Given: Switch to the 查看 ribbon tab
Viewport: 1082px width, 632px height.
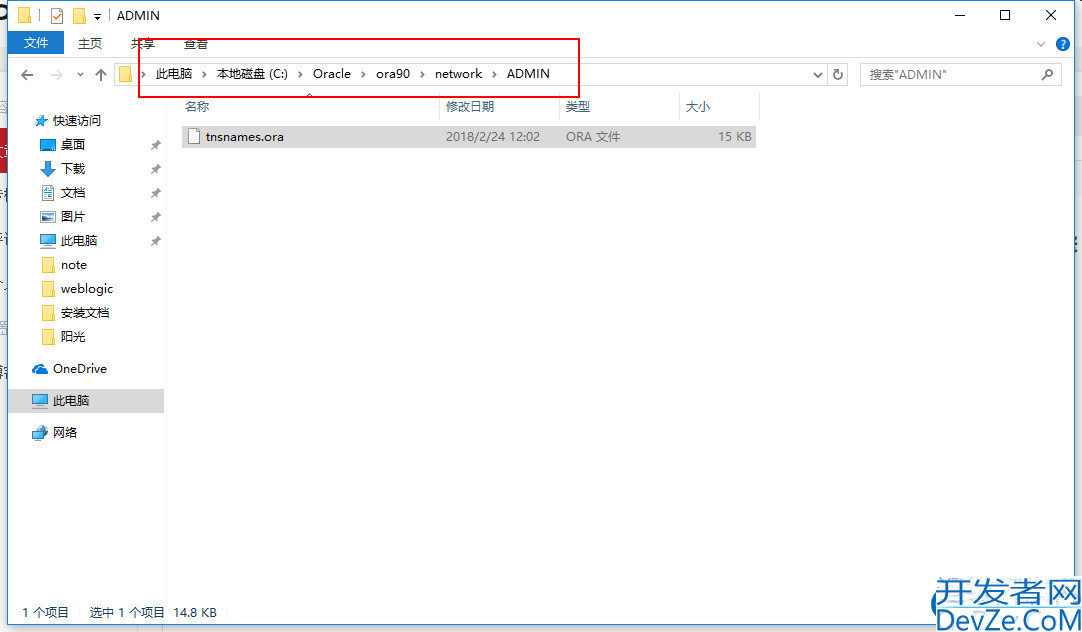Looking at the screenshot, I should coord(196,43).
